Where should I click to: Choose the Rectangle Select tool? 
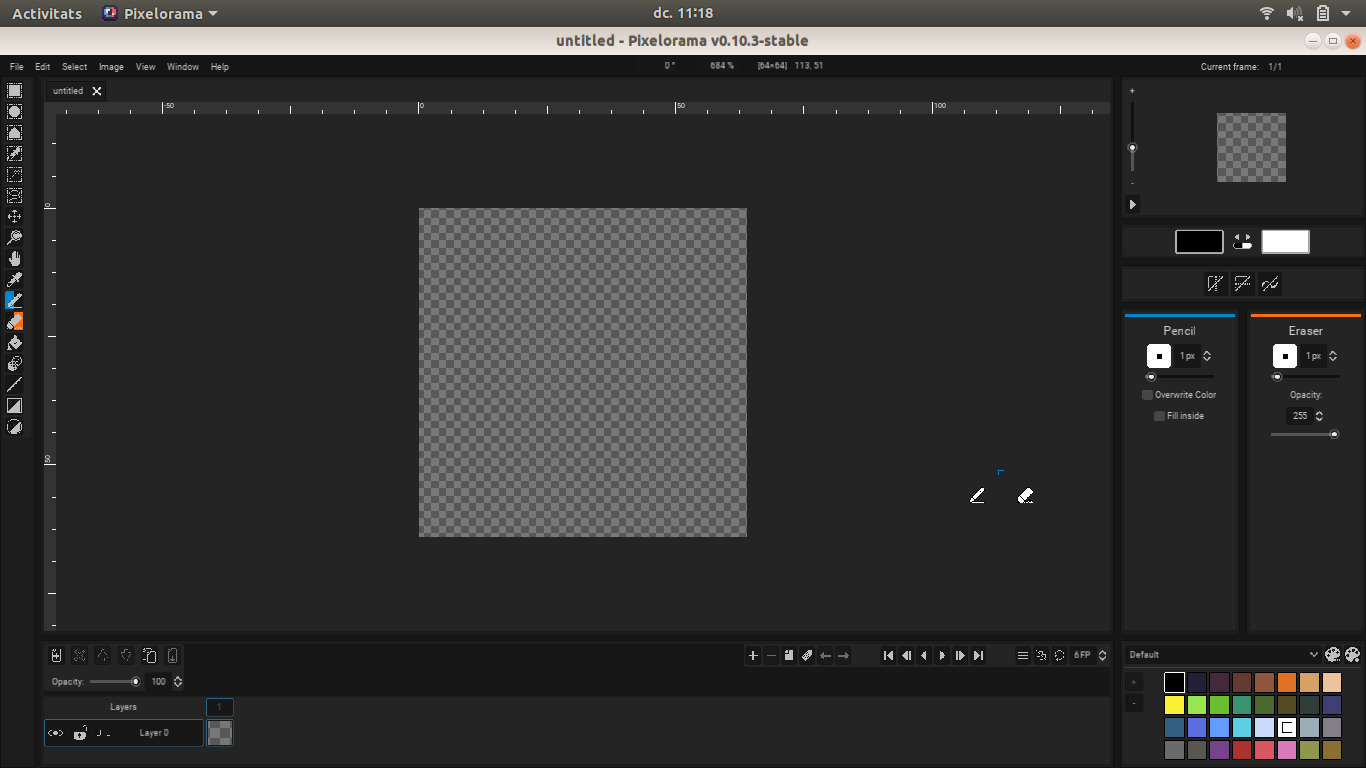(14, 91)
